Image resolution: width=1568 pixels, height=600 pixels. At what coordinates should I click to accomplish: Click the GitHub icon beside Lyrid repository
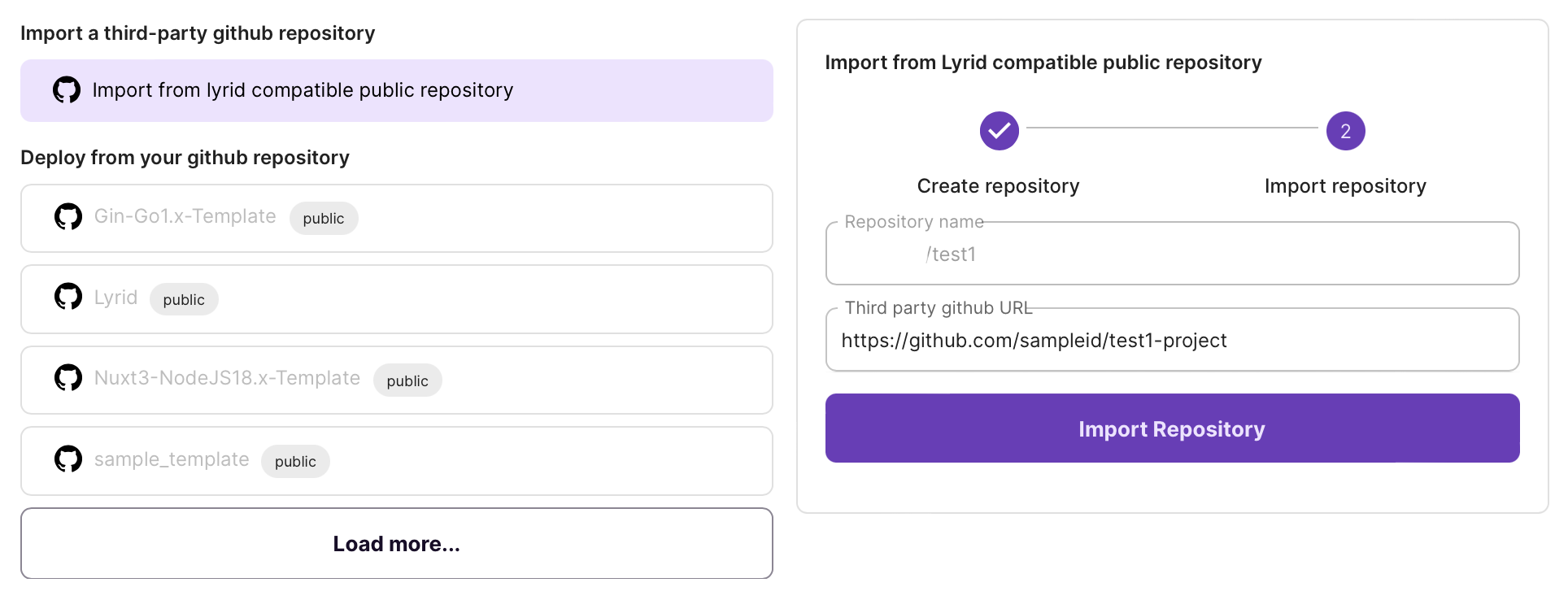(x=68, y=297)
